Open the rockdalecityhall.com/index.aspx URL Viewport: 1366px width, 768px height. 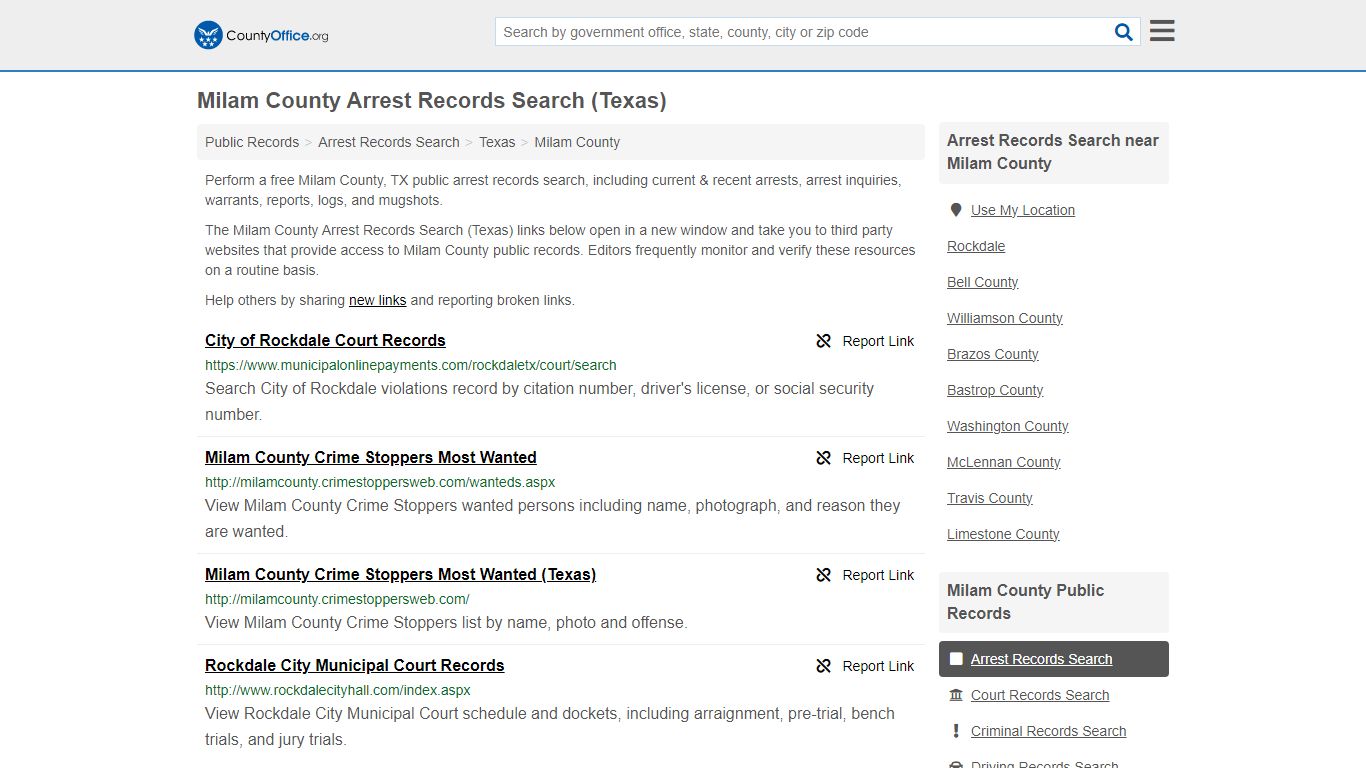click(338, 690)
